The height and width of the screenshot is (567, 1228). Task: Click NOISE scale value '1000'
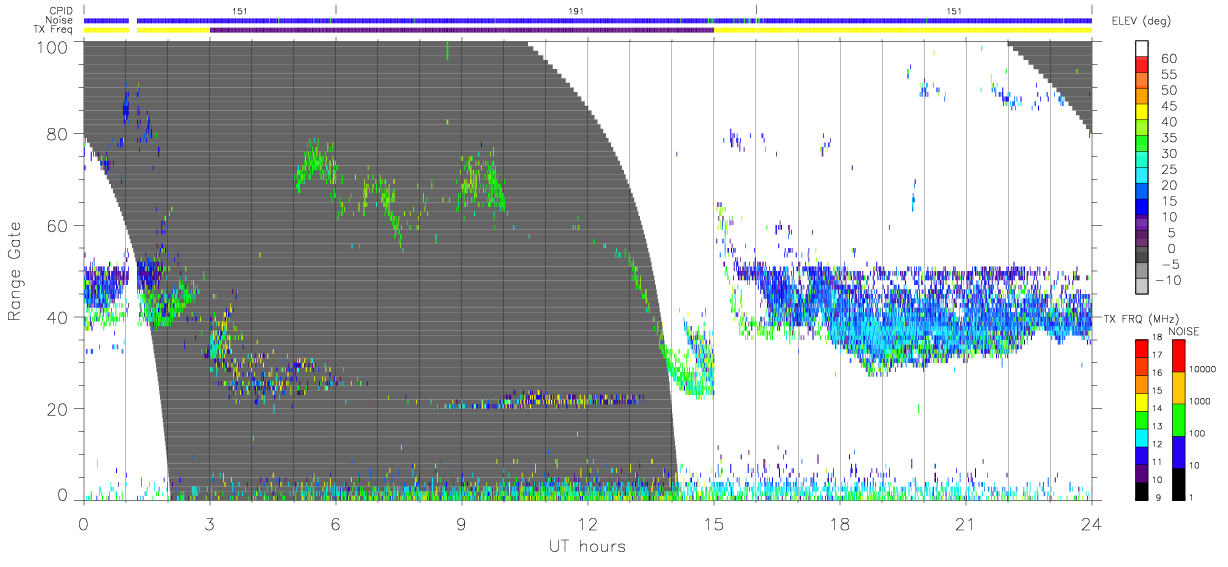coord(1200,401)
